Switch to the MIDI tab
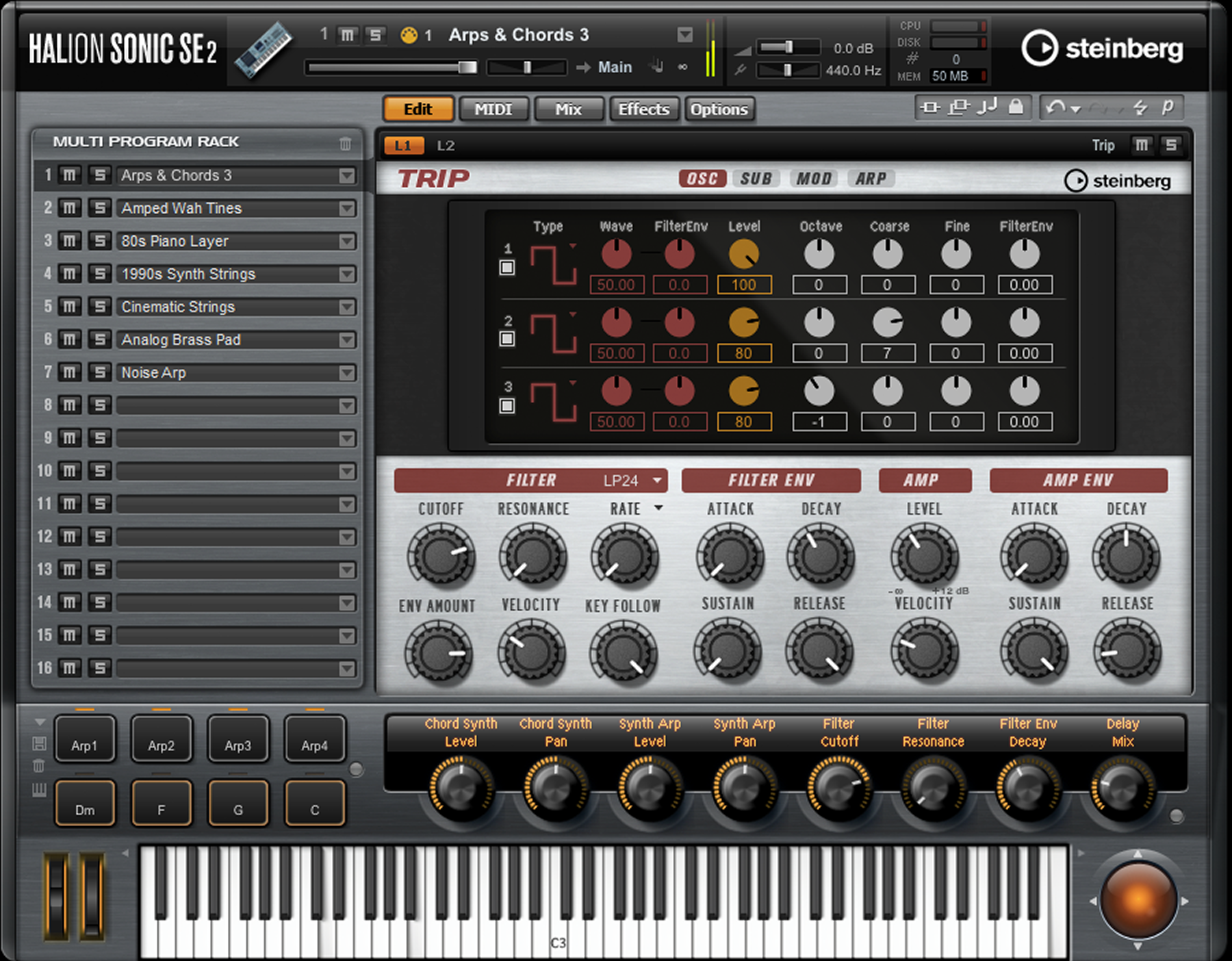1232x961 pixels. point(493,110)
